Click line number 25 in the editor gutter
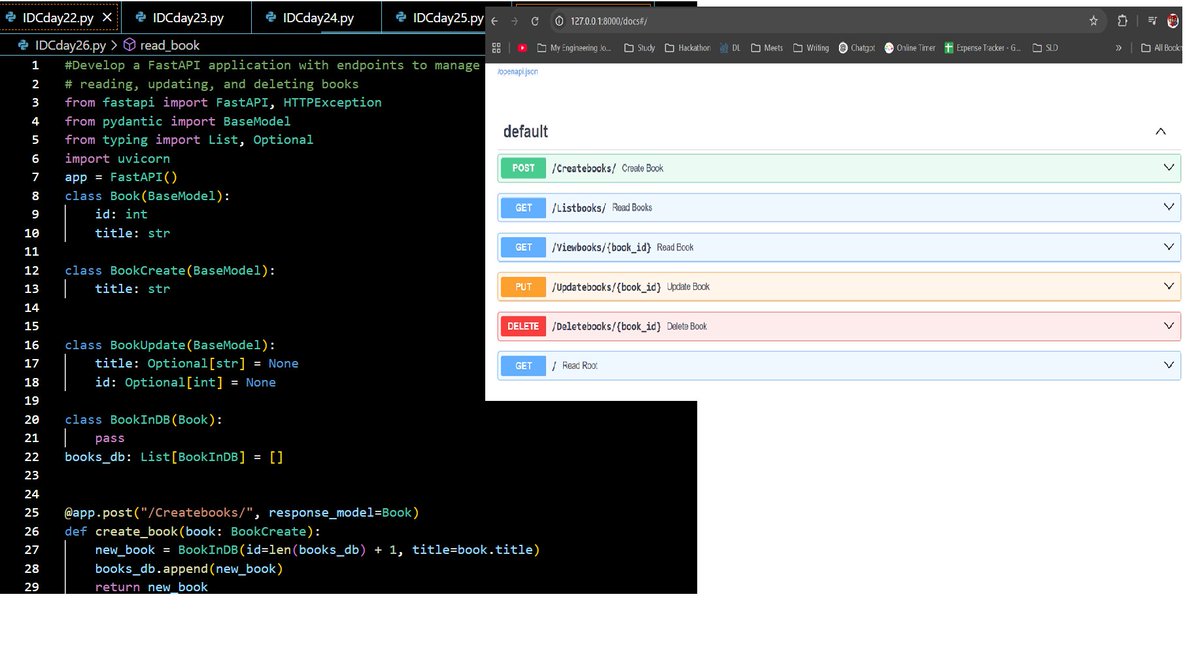 pyautogui.click(x=31, y=512)
